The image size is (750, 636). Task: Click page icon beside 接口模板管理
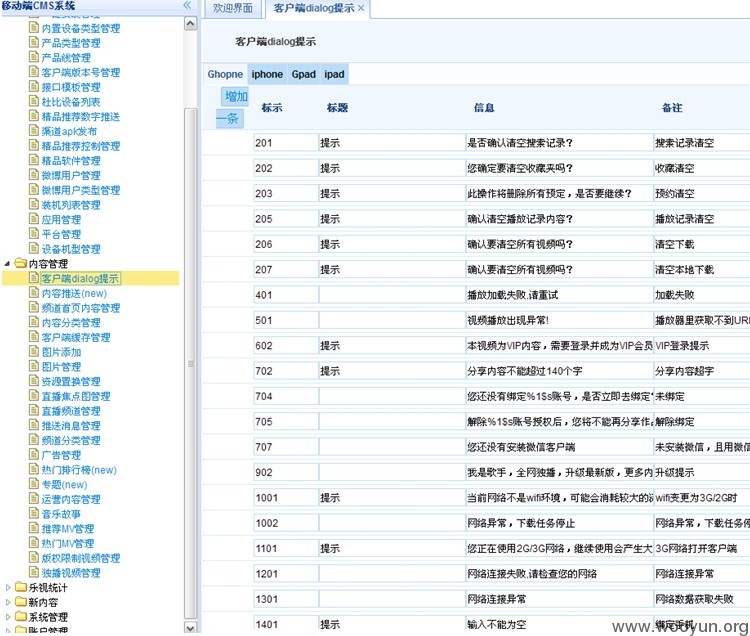[x=33, y=87]
